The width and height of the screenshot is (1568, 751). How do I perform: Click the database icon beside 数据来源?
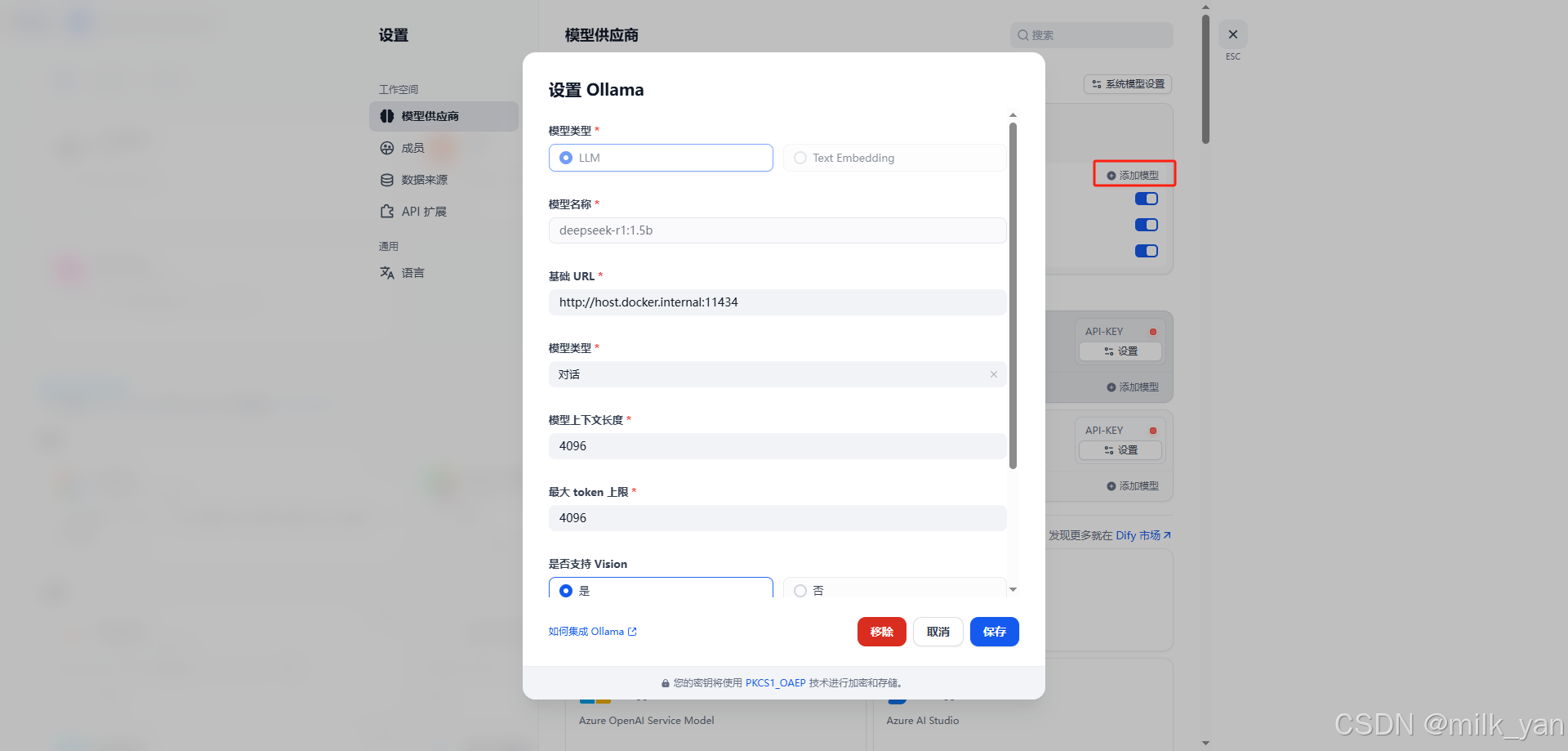pyautogui.click(x=387, y=180)
